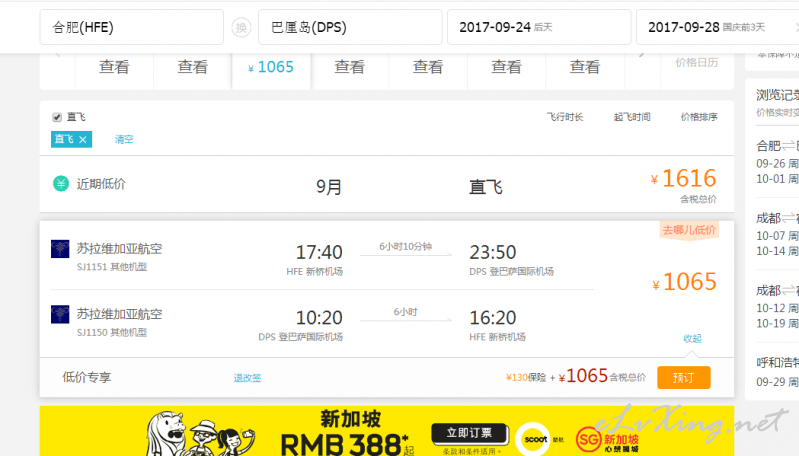Click airline logo for flight SJ1150

coord(60,314)
